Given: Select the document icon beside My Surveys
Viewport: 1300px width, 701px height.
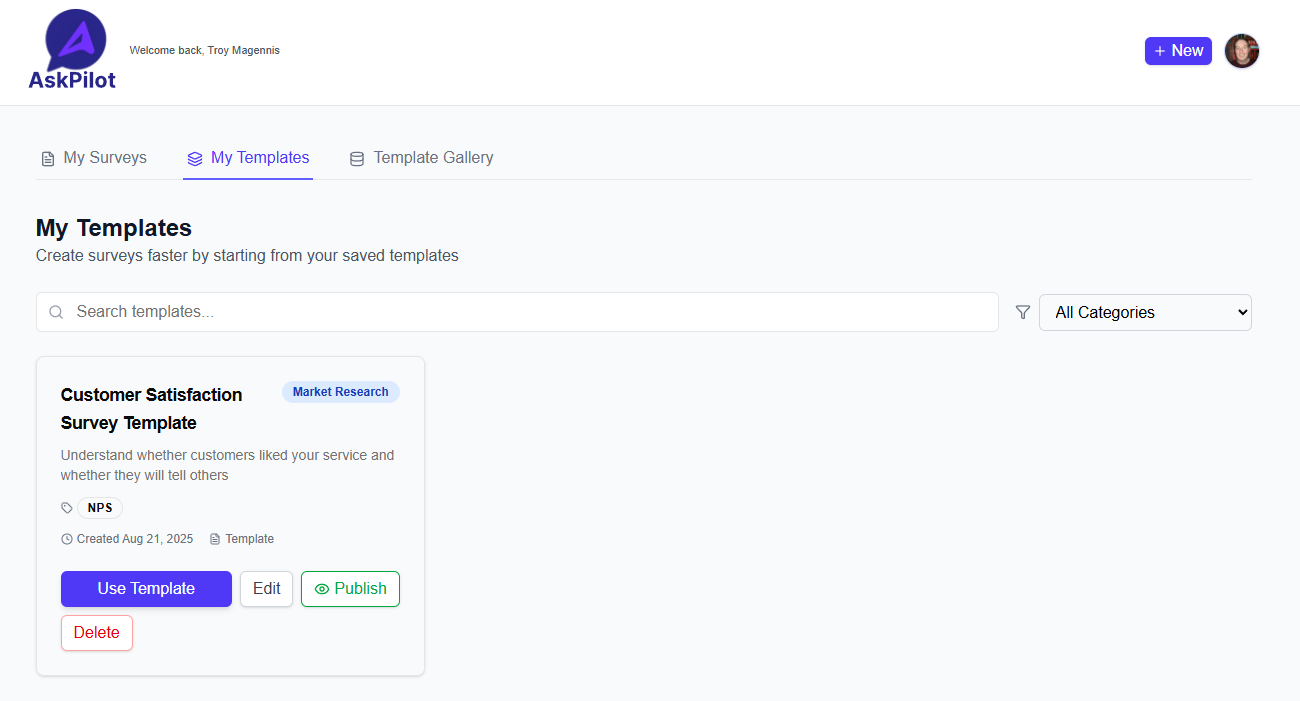Looking at the screenshot, I should point(47,158).
